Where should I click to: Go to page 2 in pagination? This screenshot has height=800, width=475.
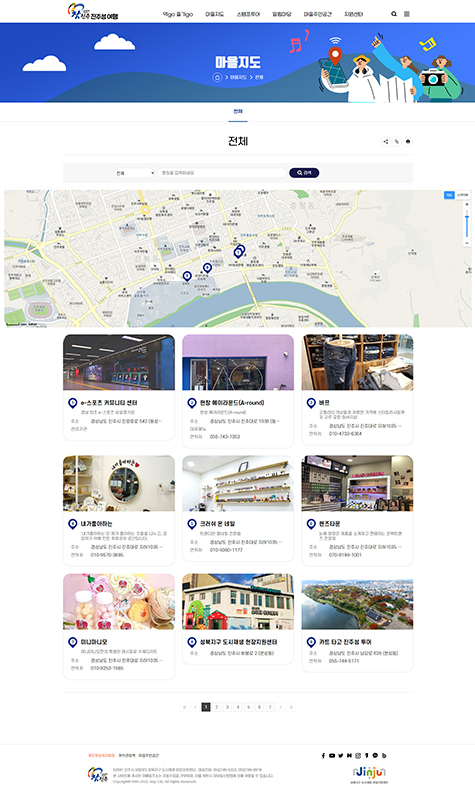tap(216, 707)
